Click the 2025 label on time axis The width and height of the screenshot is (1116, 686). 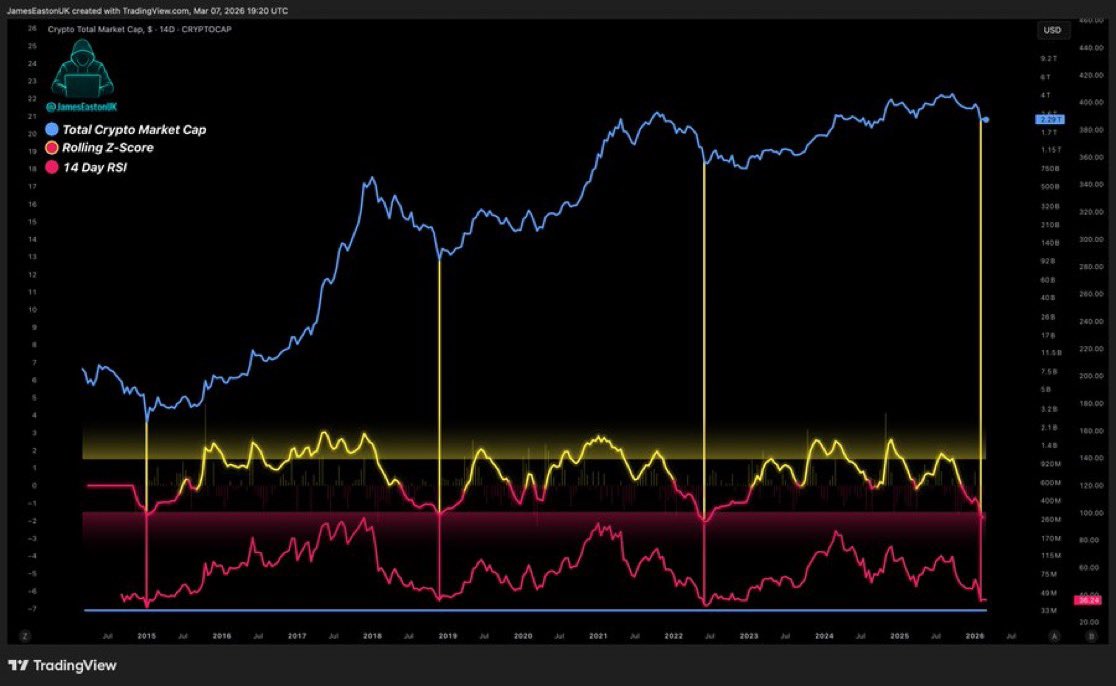(900, 636)
